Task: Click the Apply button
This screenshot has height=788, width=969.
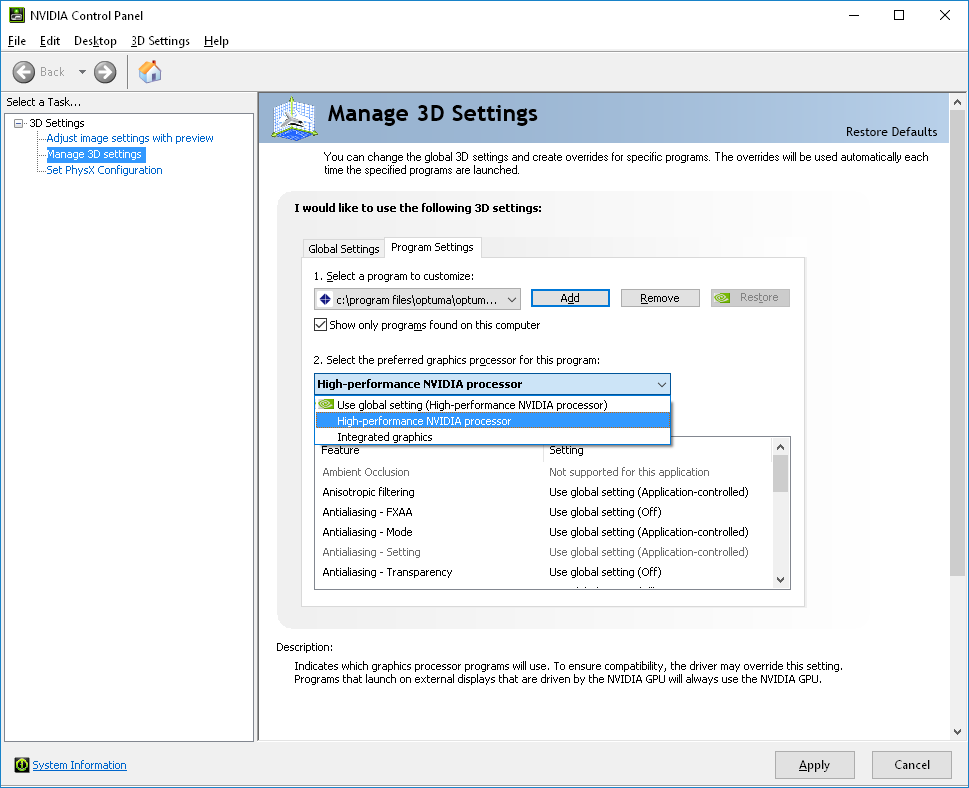Action: (815, 765)
